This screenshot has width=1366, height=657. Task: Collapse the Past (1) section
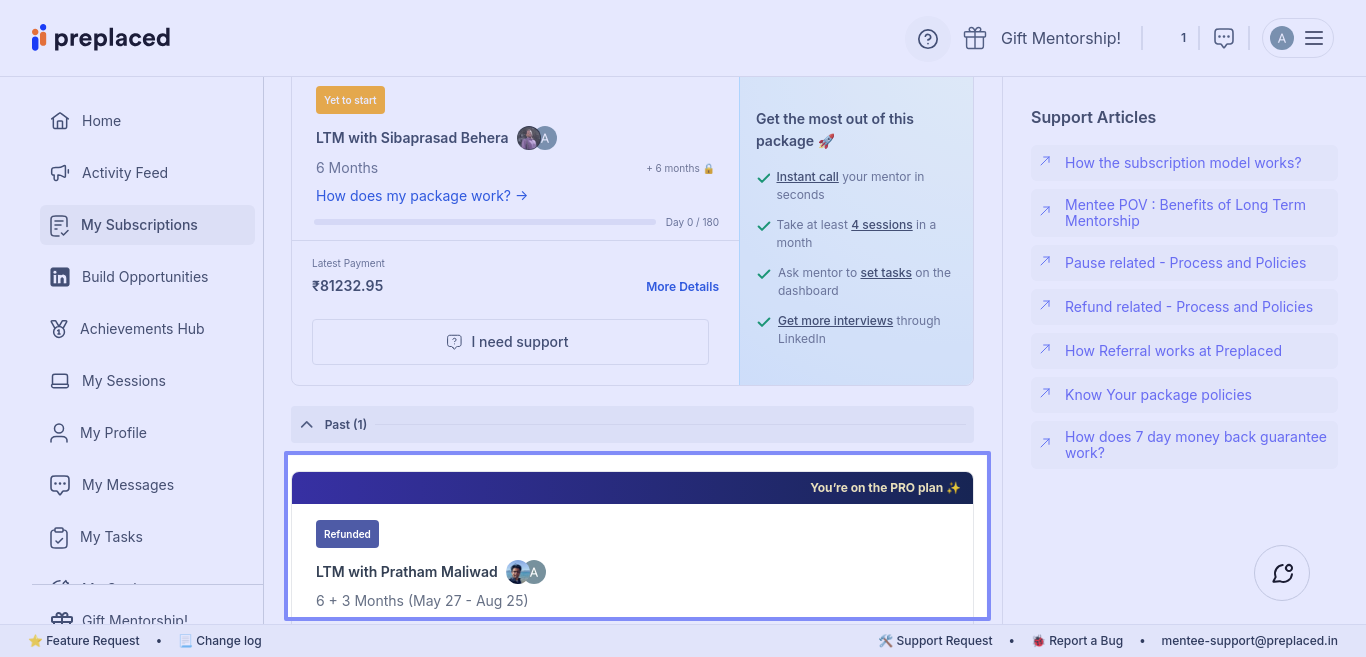(x=307, y=424)
